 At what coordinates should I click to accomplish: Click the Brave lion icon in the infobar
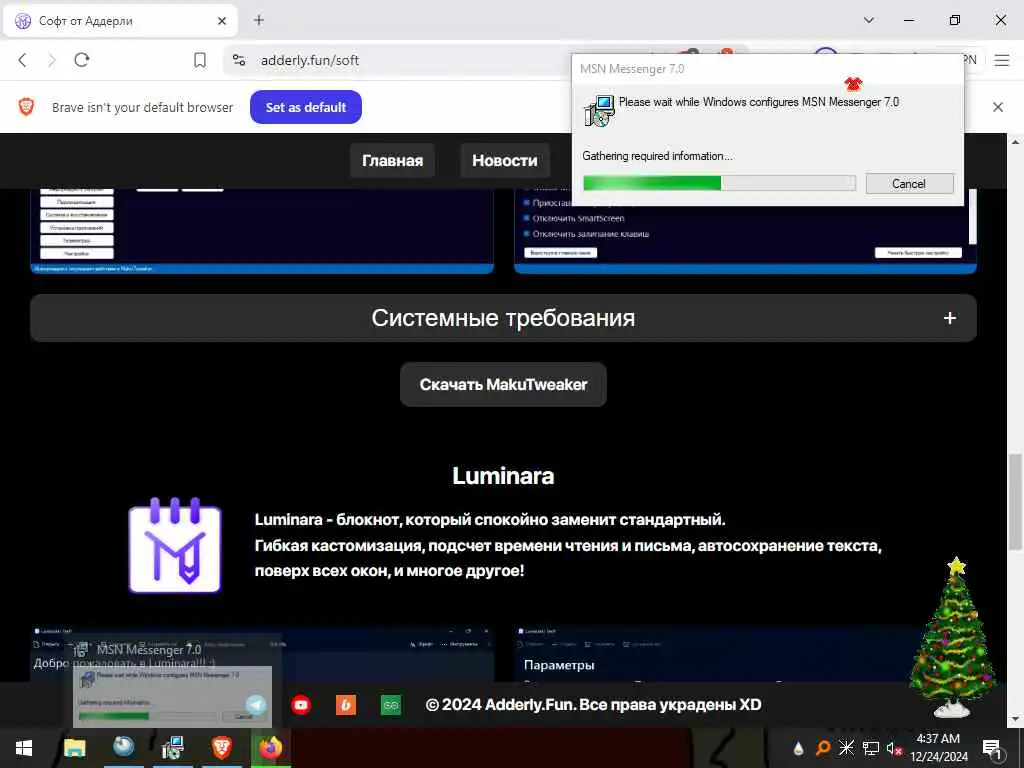26,107
